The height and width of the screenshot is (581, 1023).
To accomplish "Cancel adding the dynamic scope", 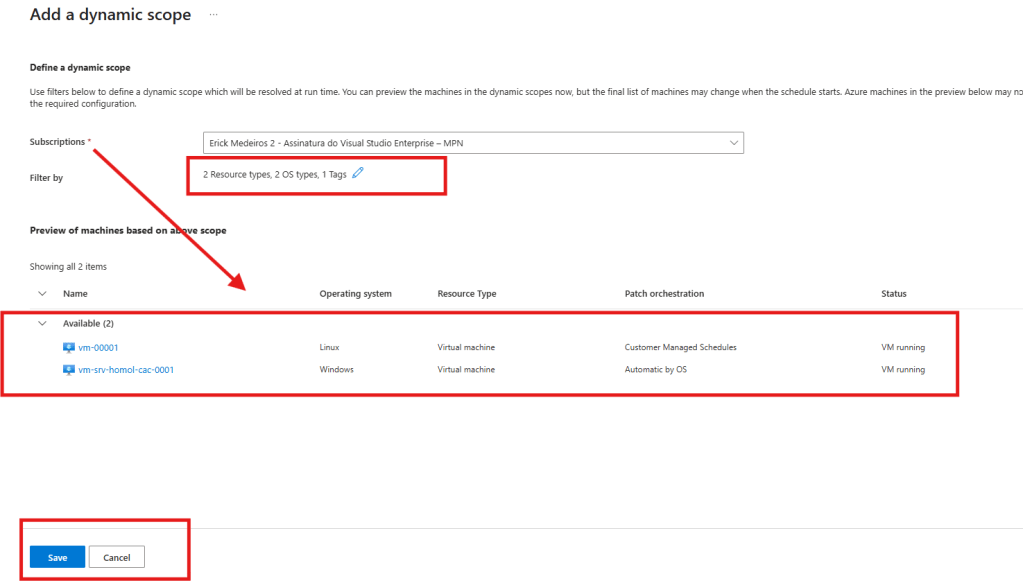I will 117,557.
